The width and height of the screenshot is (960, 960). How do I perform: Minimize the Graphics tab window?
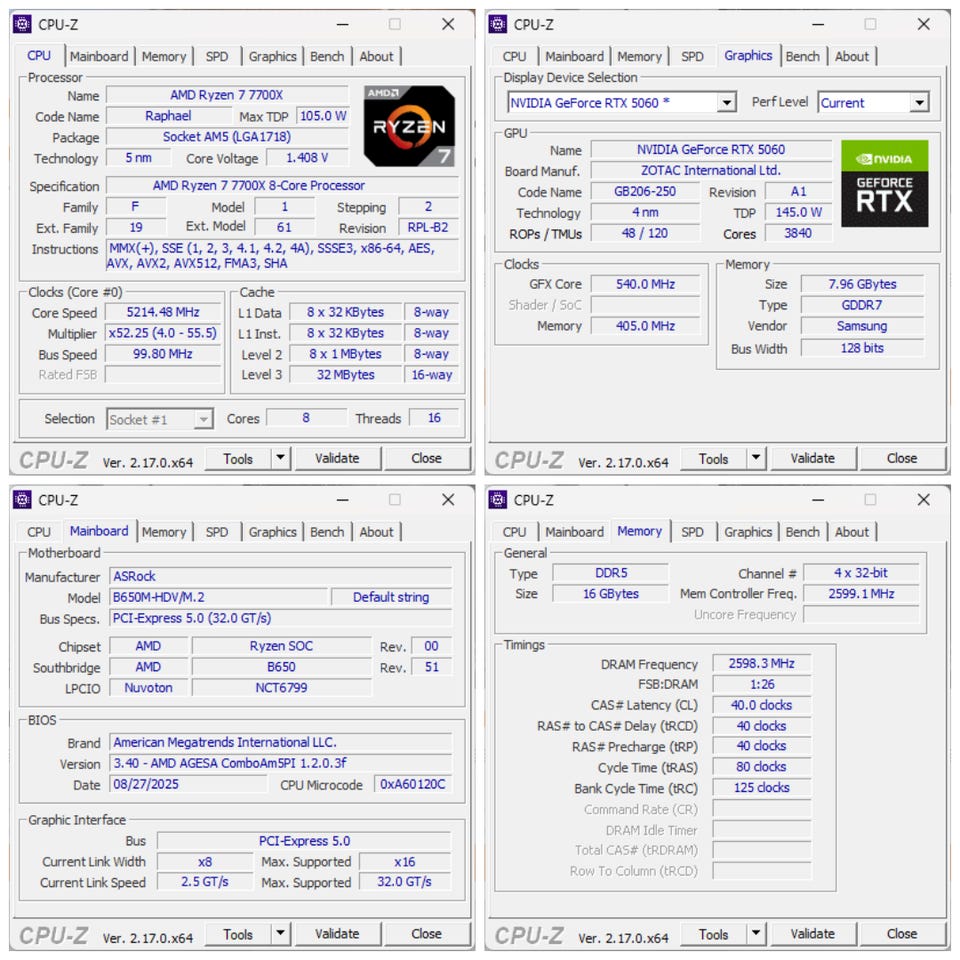818,24
